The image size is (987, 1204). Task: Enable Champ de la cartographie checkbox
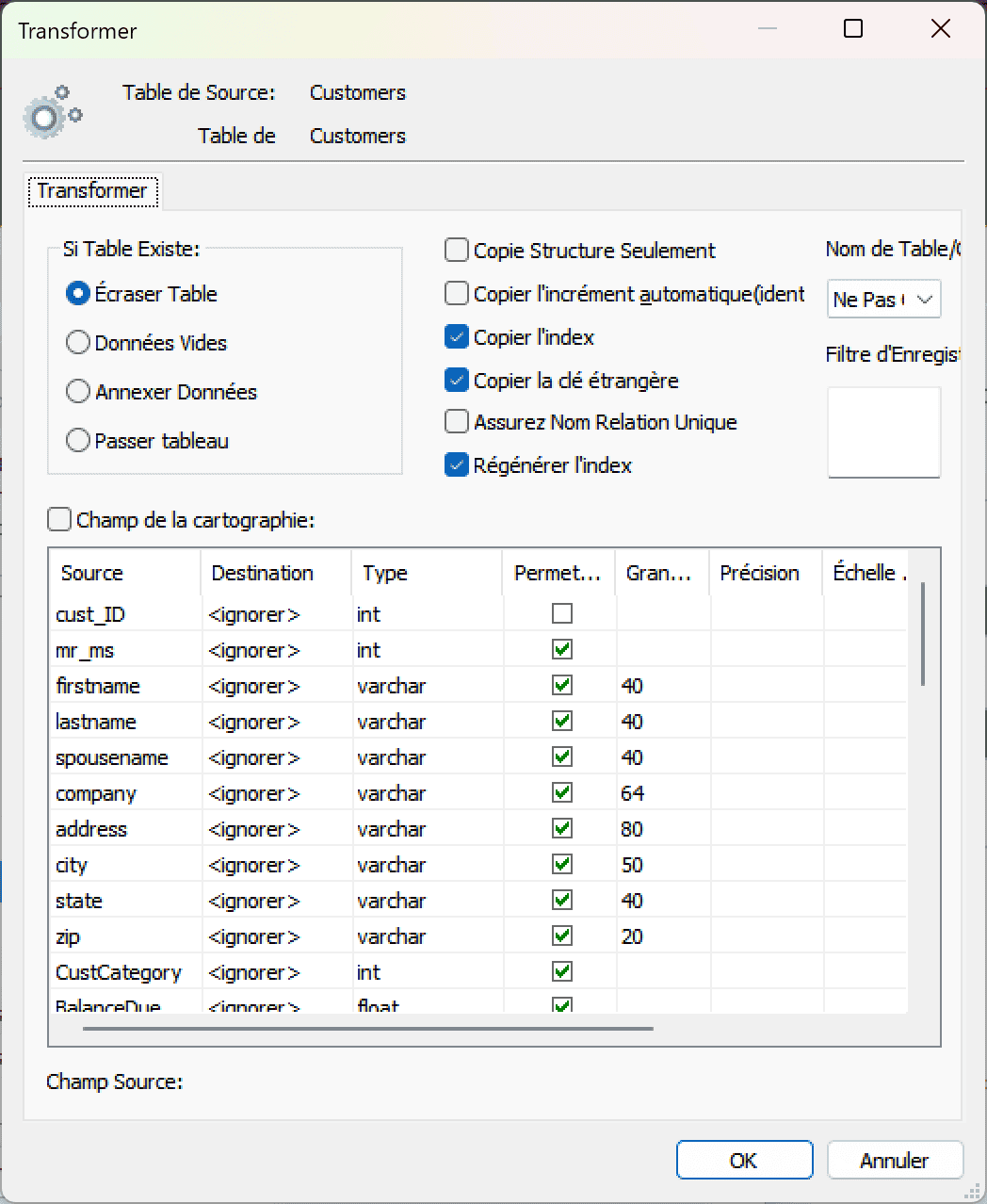coord(59,520)
